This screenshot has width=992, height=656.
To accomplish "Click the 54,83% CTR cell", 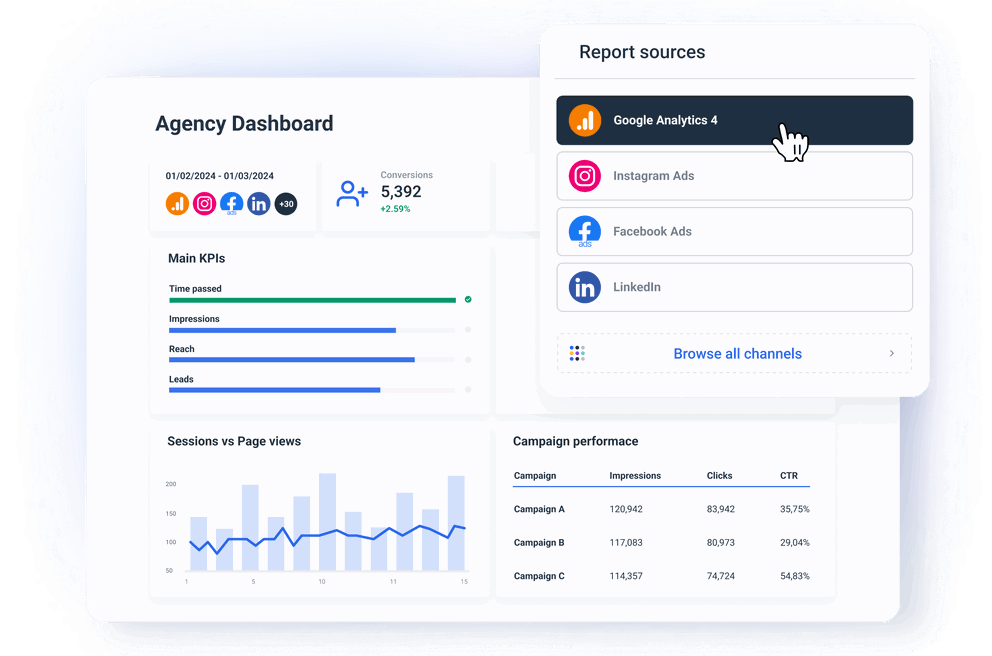I will (795, 576).
